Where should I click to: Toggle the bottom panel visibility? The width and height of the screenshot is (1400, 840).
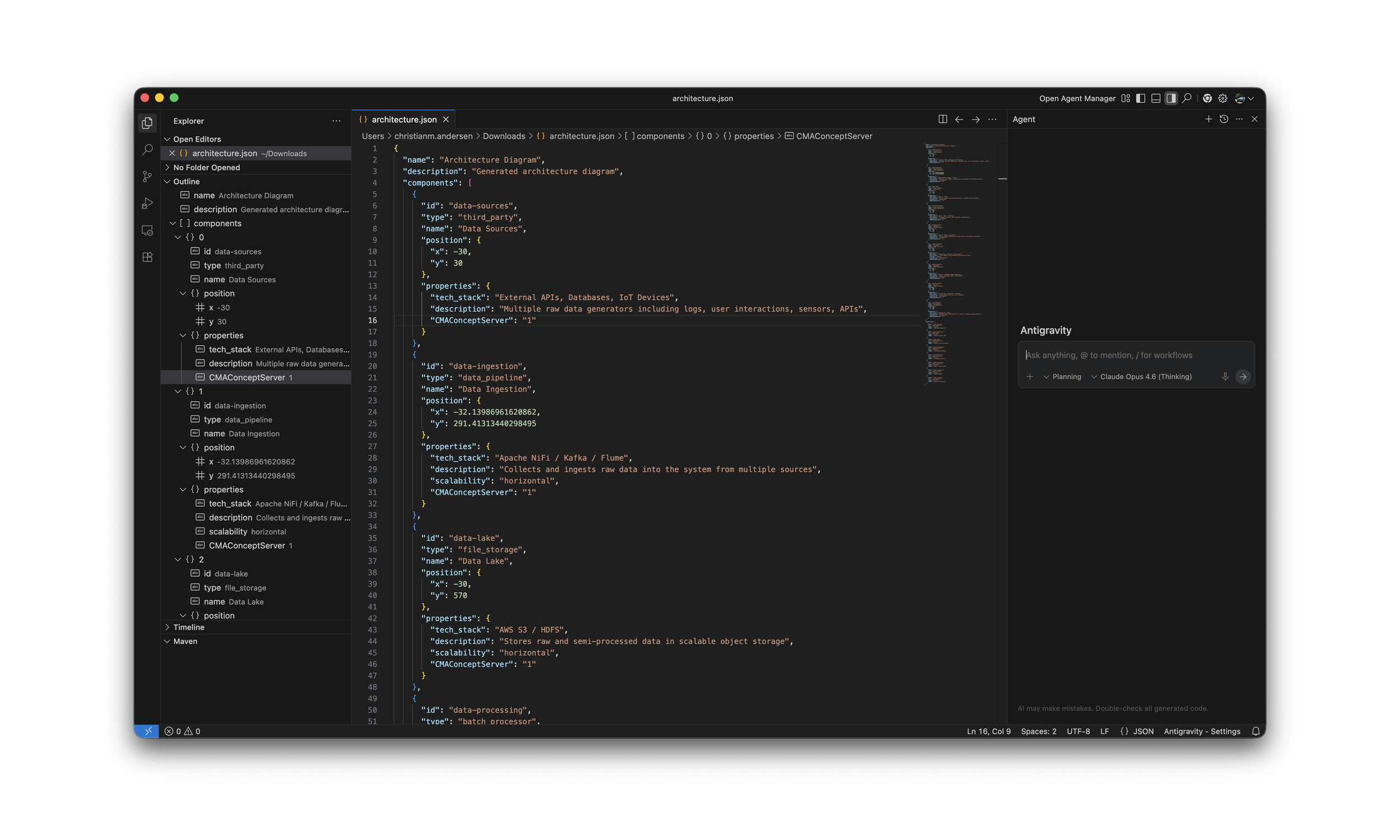(x=1155, y=99)
